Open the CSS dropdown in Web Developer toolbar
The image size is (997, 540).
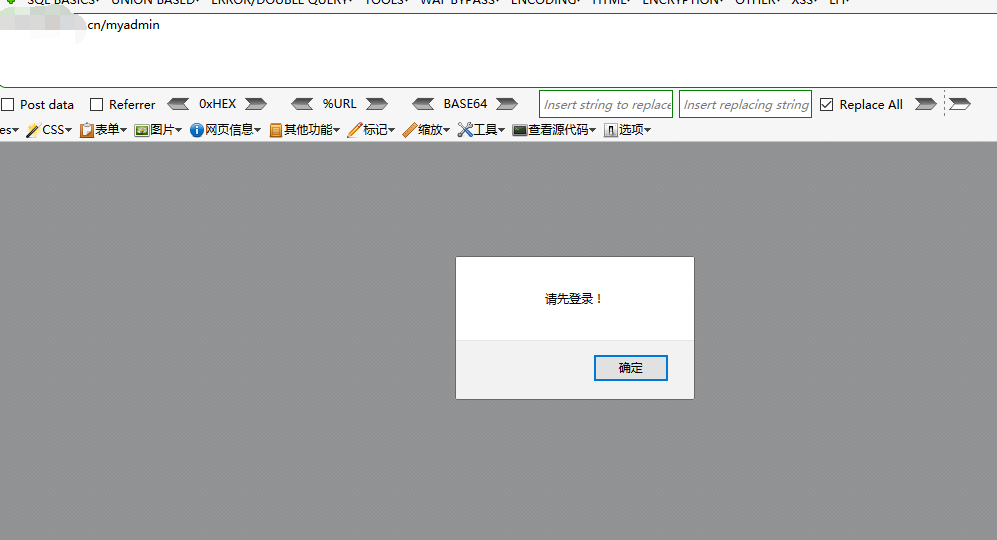[x=49, y=130]
